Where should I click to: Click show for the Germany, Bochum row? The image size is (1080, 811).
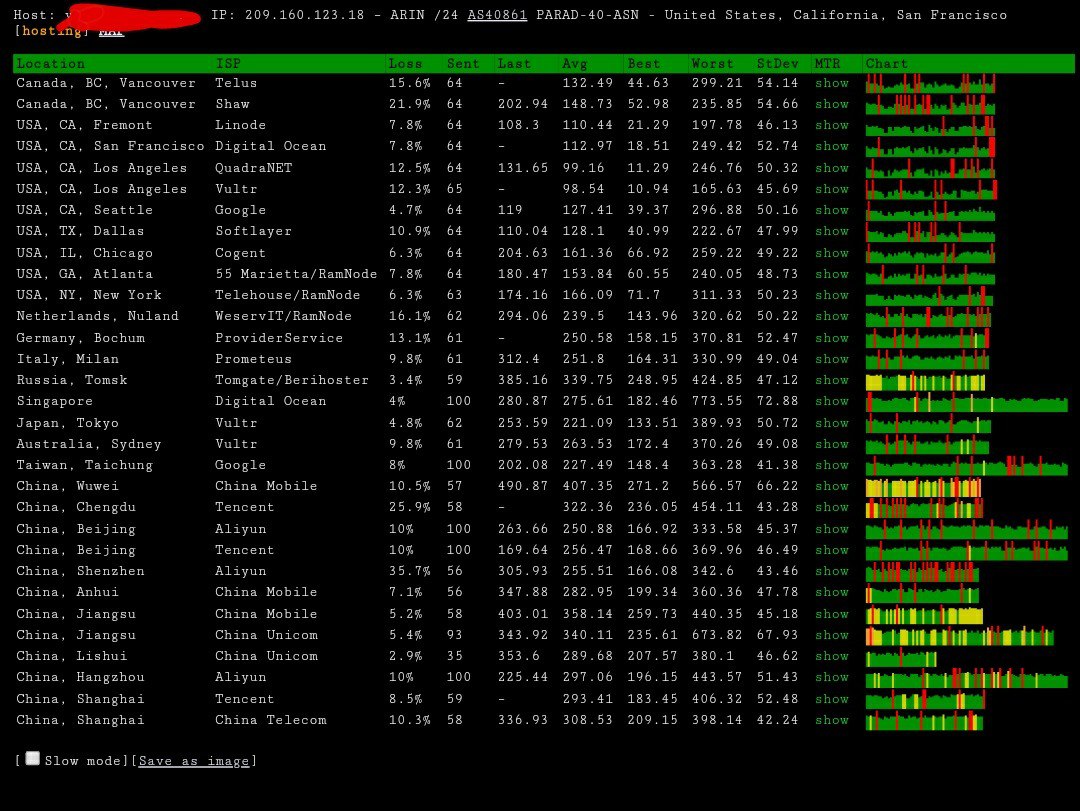tap(831, 338)
